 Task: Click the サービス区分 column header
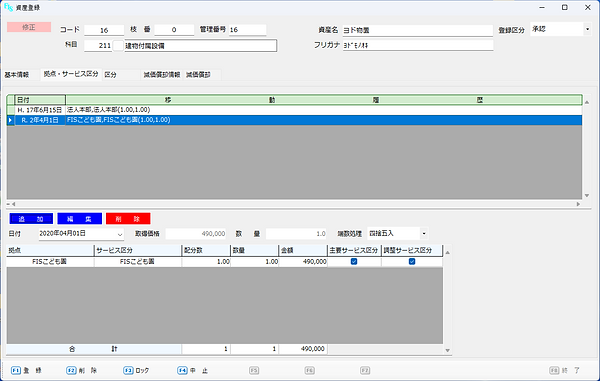(x=138, y=251)
